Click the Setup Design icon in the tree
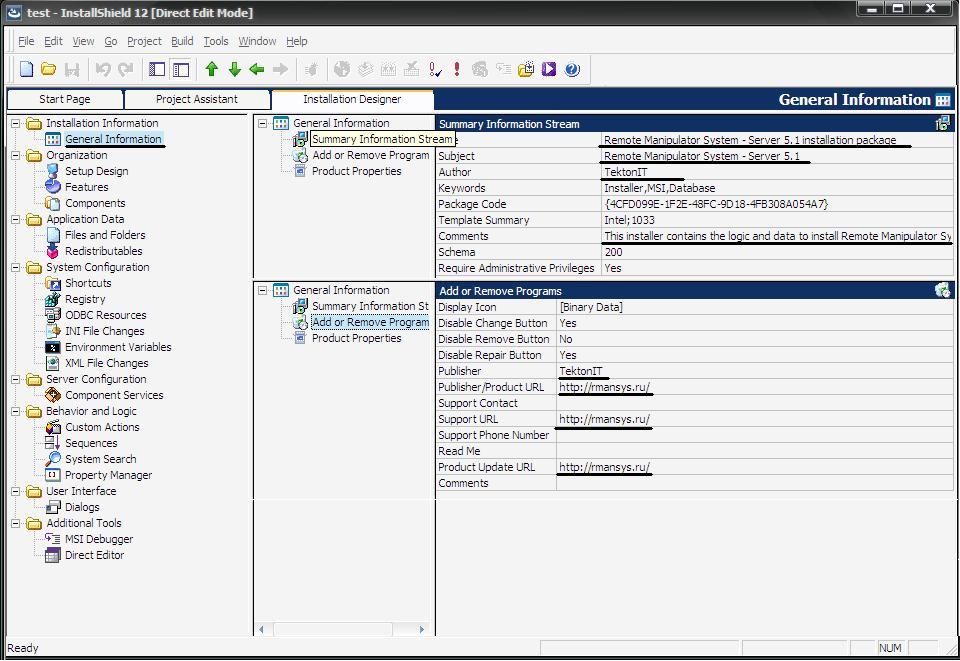The image size is (960, 661). point(53,171)
